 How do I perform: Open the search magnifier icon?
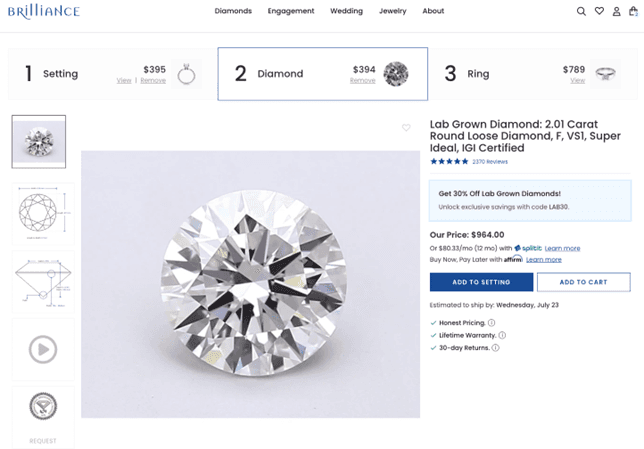pos(581,11)
